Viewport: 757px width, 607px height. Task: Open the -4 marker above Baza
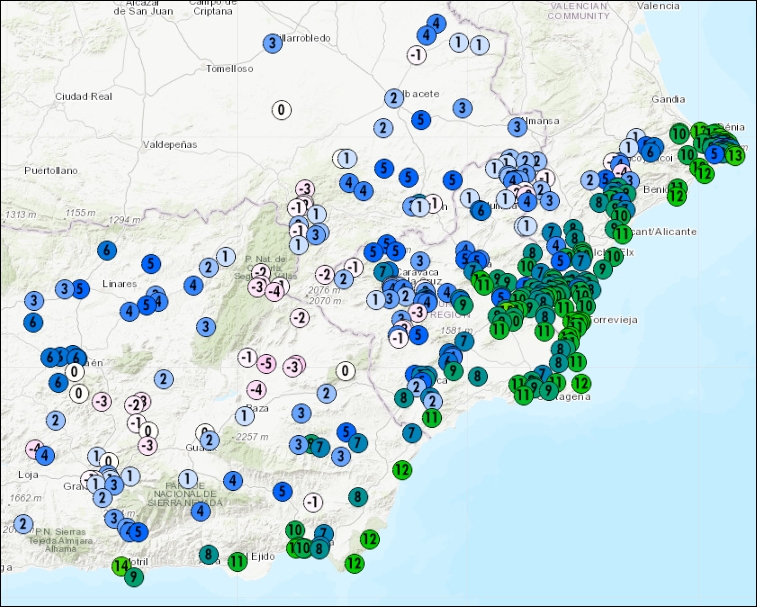tap(256, 389)
